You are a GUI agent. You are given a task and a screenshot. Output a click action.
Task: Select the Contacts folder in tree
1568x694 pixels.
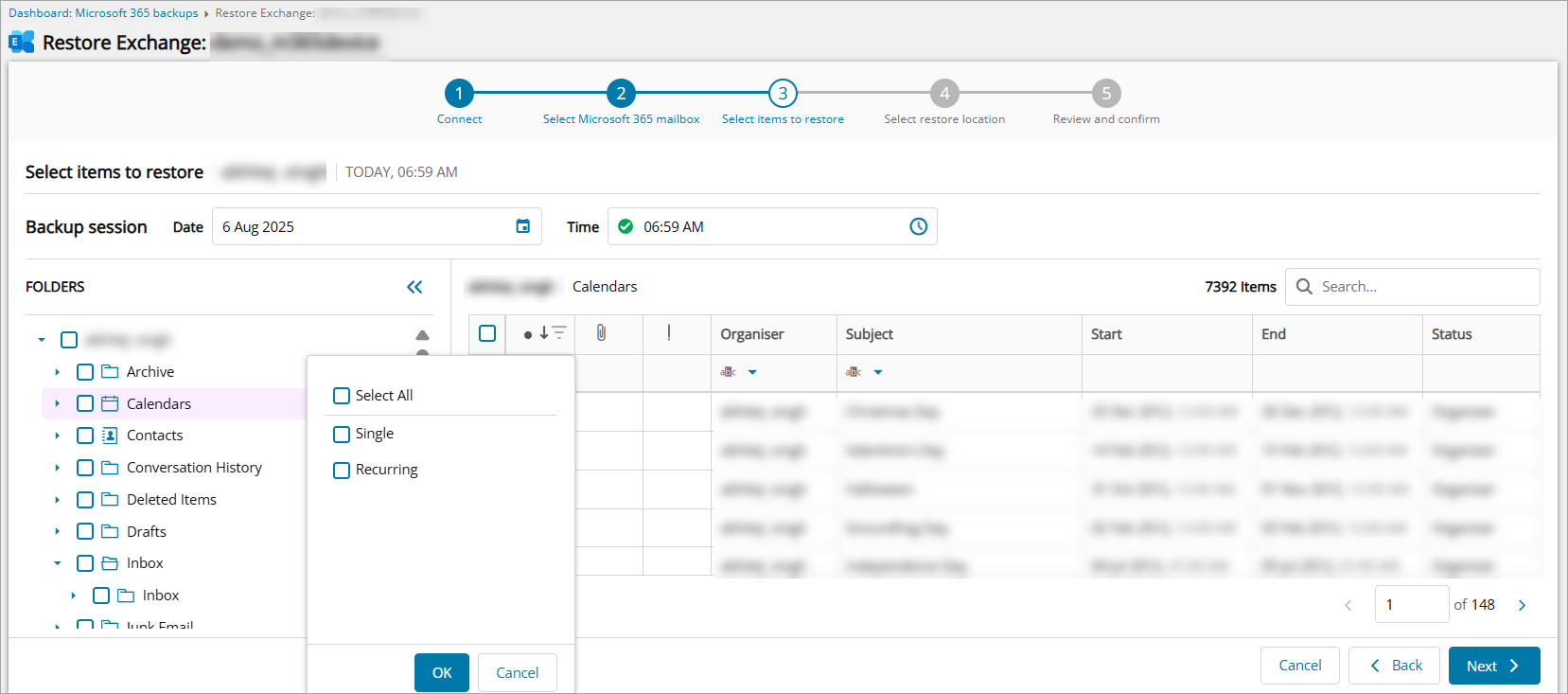coord(154,436)
